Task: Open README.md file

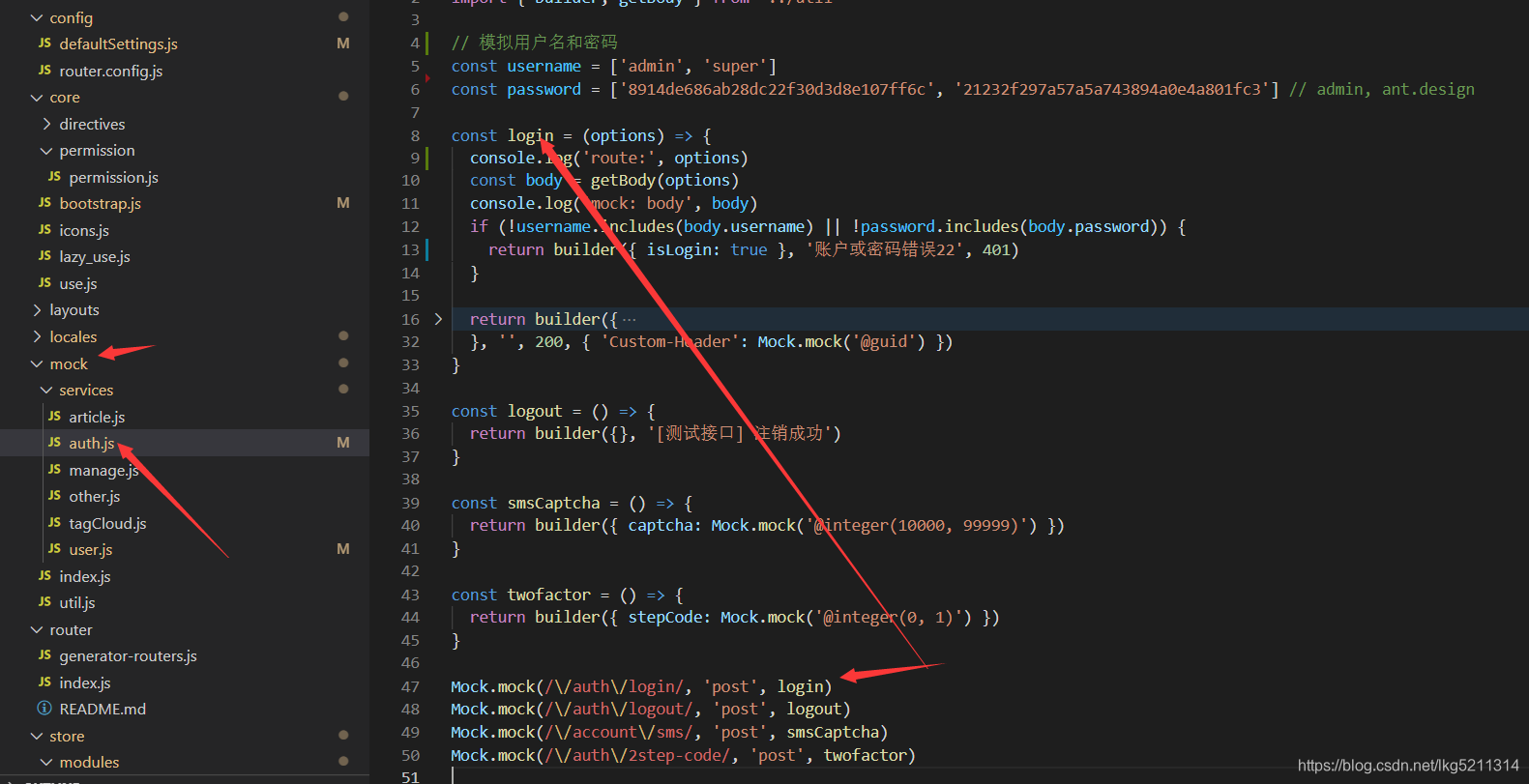Action: point(103,709)
